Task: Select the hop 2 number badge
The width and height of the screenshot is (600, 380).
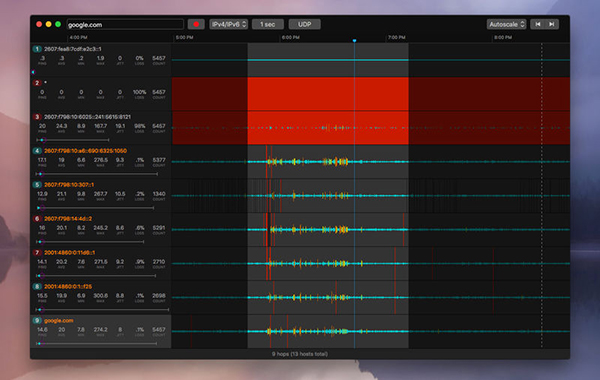Action: click(x=37, y=83)
